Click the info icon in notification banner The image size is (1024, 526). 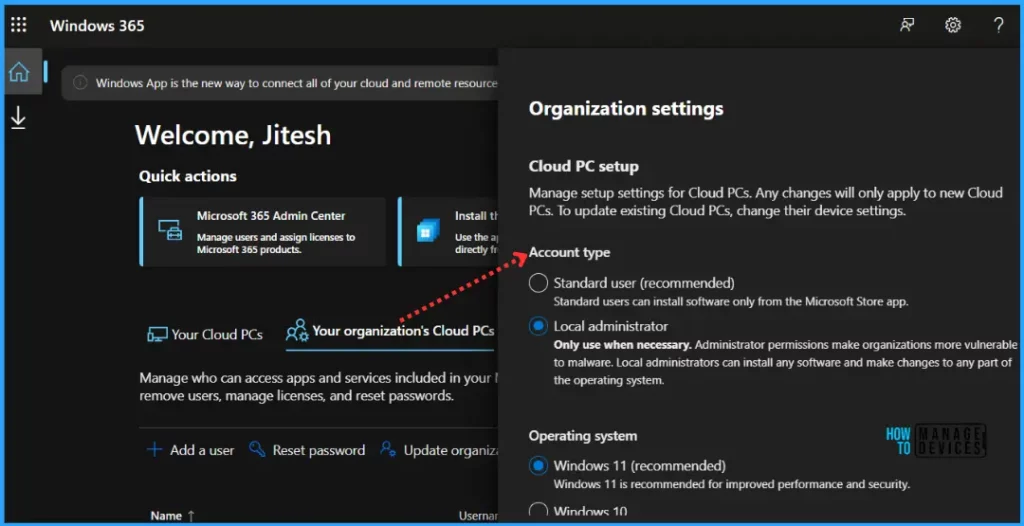(x=80, y=83)
